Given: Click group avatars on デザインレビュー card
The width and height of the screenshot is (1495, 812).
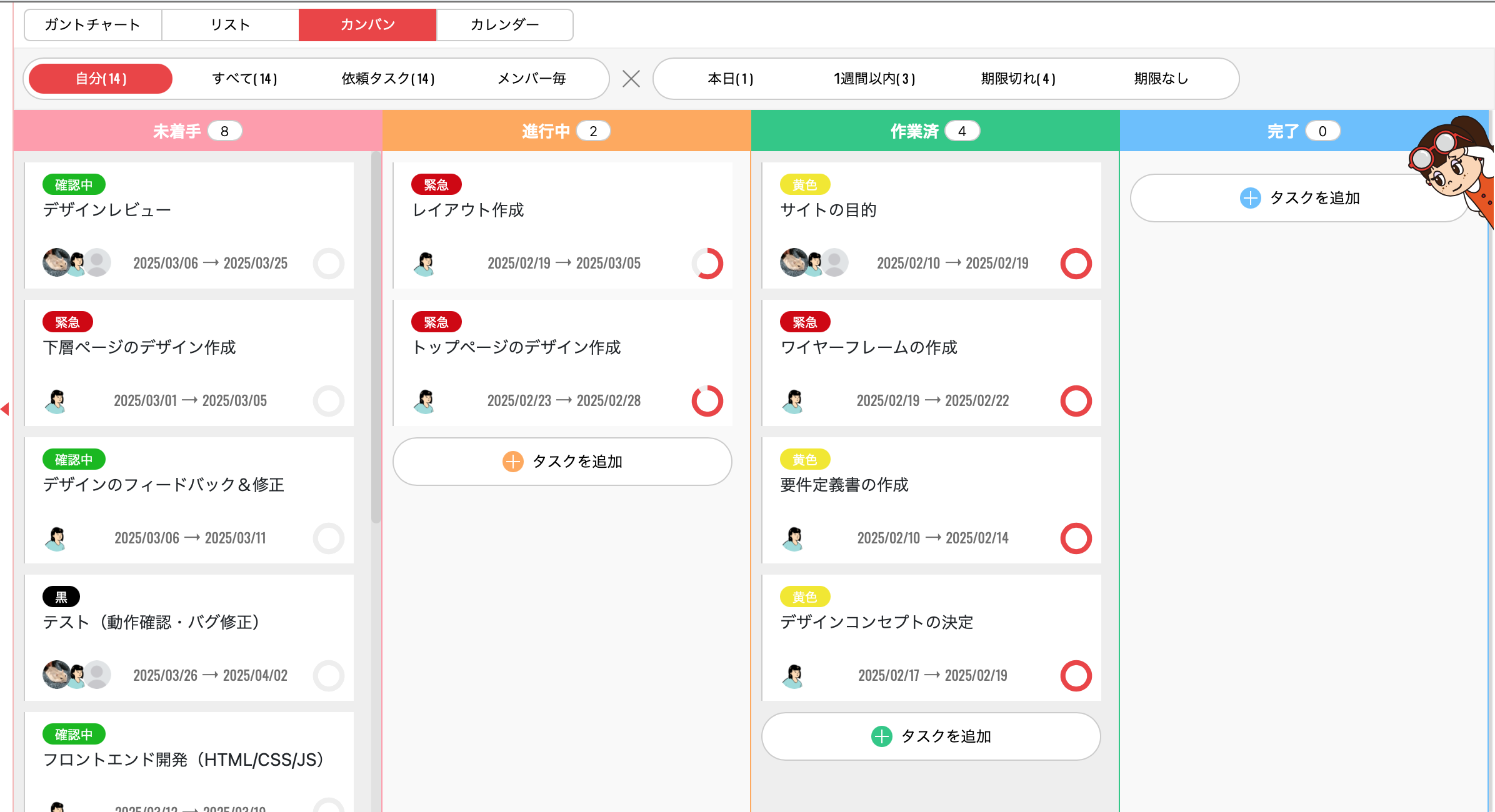Looking at the screenshot, I should pyautogui.click(x=76, y=263).
